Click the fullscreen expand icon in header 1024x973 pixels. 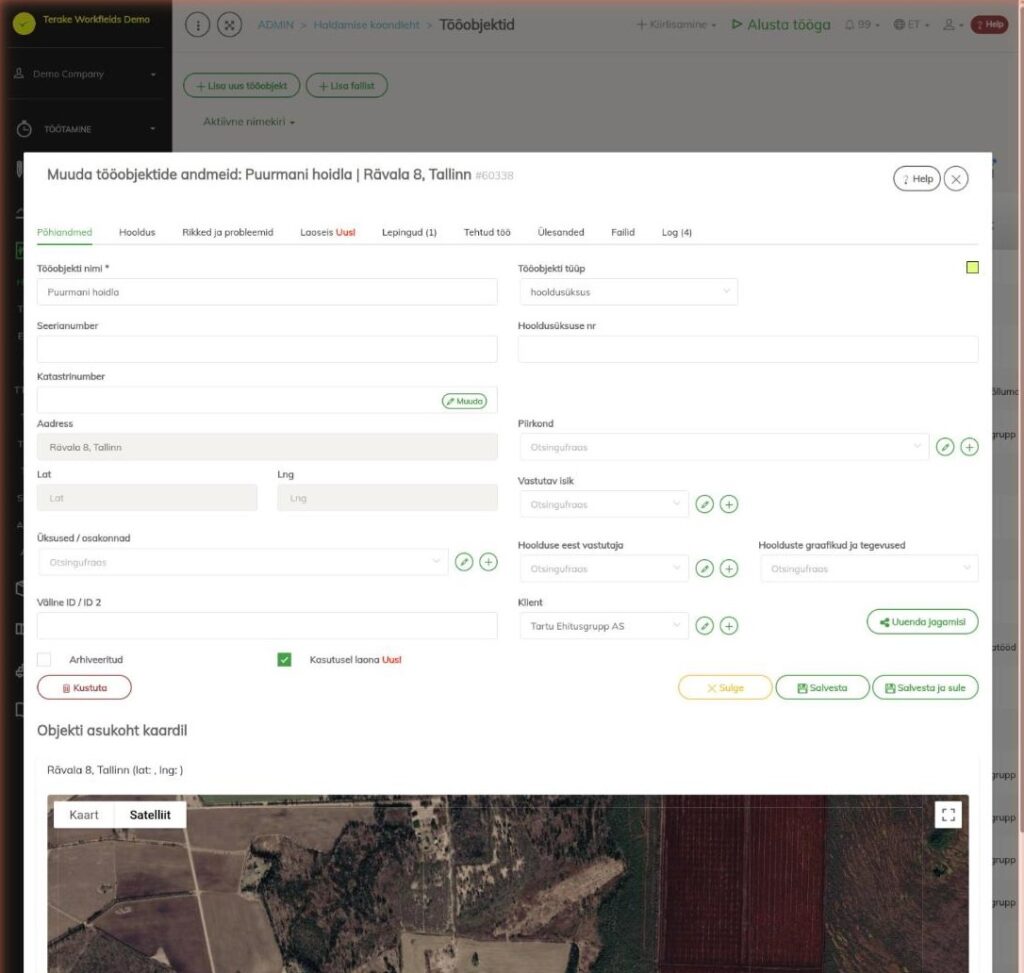(229, 25)
